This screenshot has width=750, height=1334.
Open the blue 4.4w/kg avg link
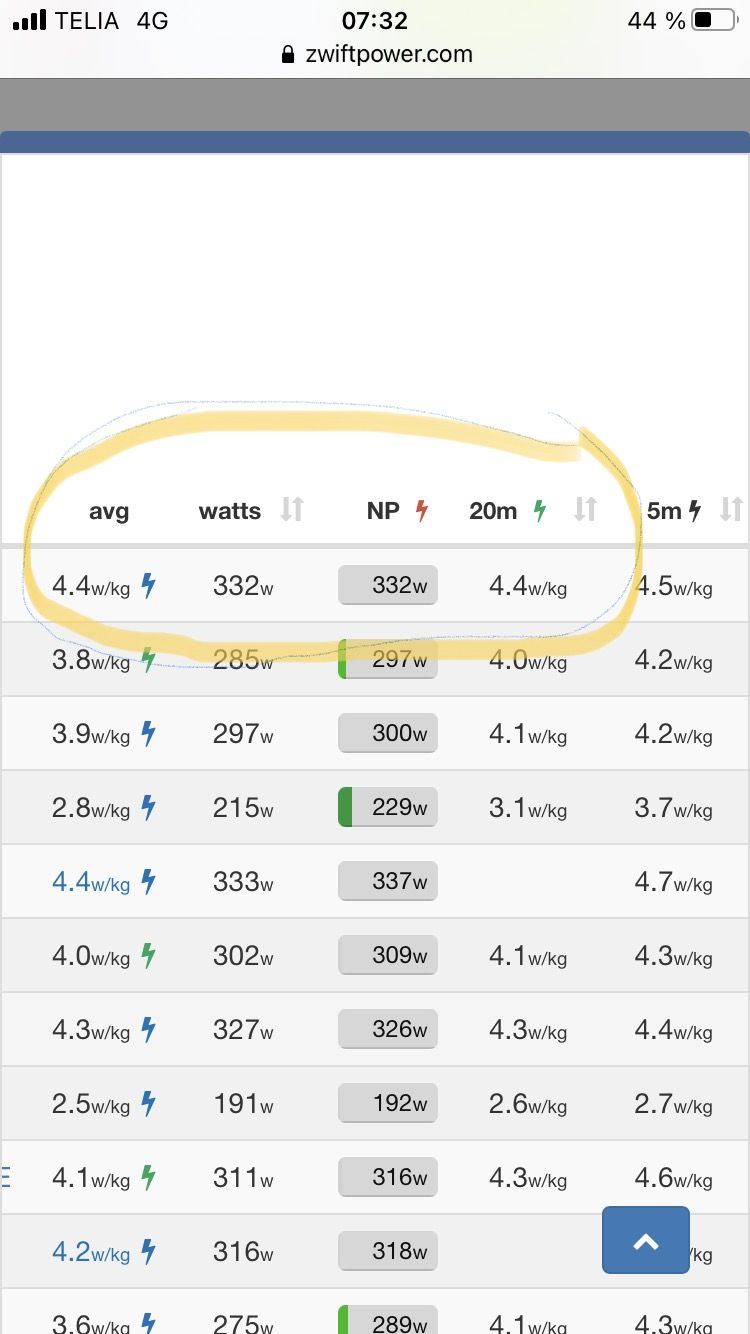pos(91,881)
